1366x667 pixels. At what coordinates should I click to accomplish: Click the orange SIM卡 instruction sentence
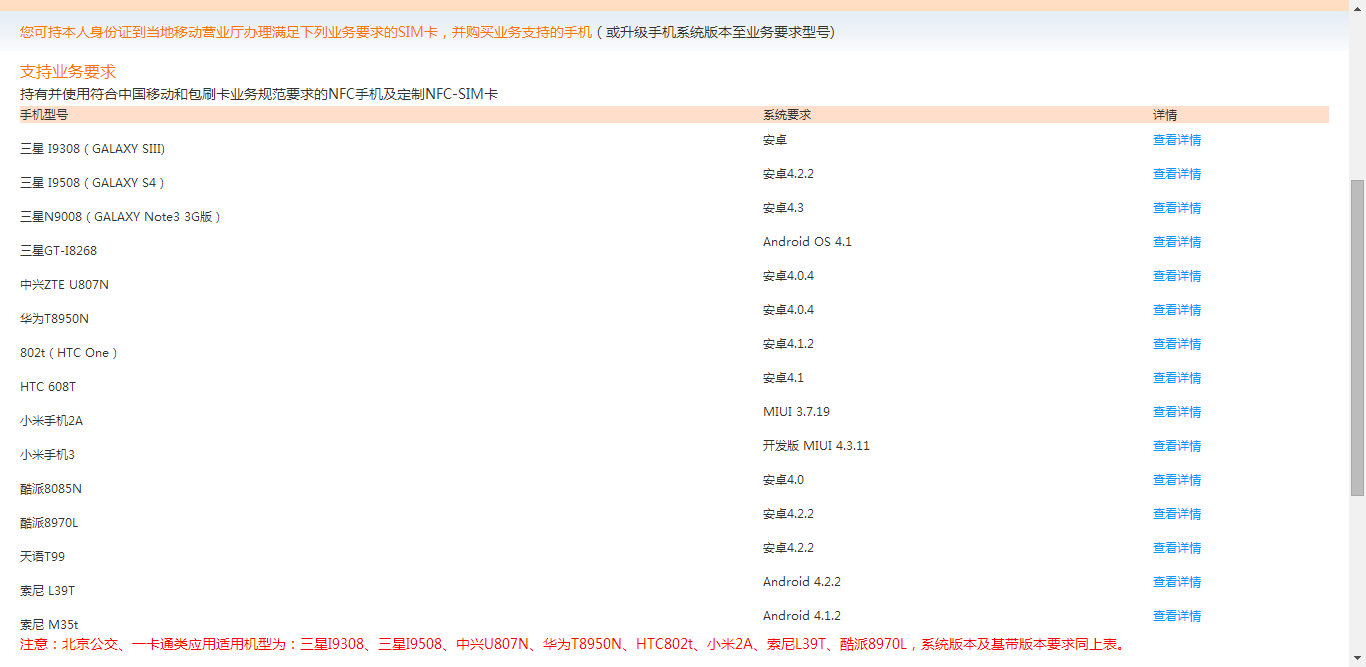[306, 32]
